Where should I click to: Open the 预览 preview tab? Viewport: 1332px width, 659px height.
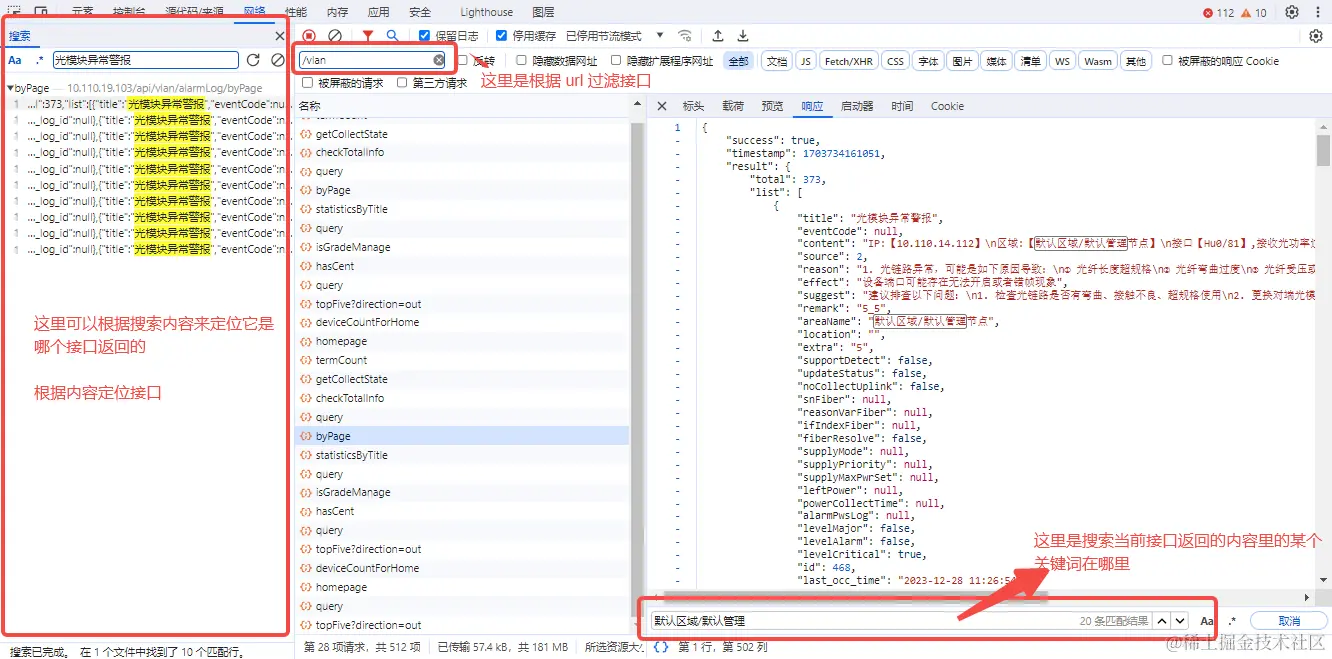(x=773, y=106)
